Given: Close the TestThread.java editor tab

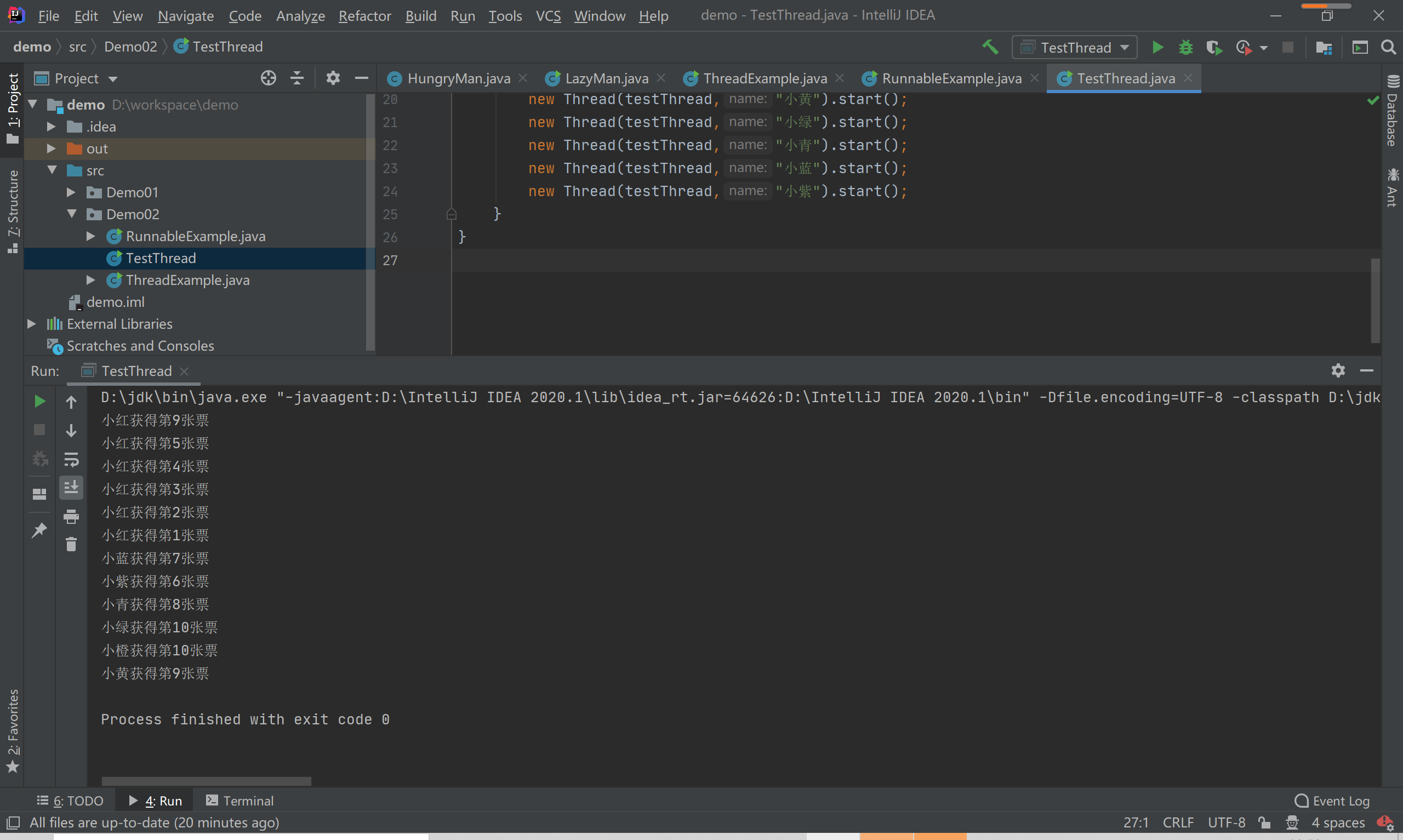Looking at the screenshot, I should coord(1188,78).
